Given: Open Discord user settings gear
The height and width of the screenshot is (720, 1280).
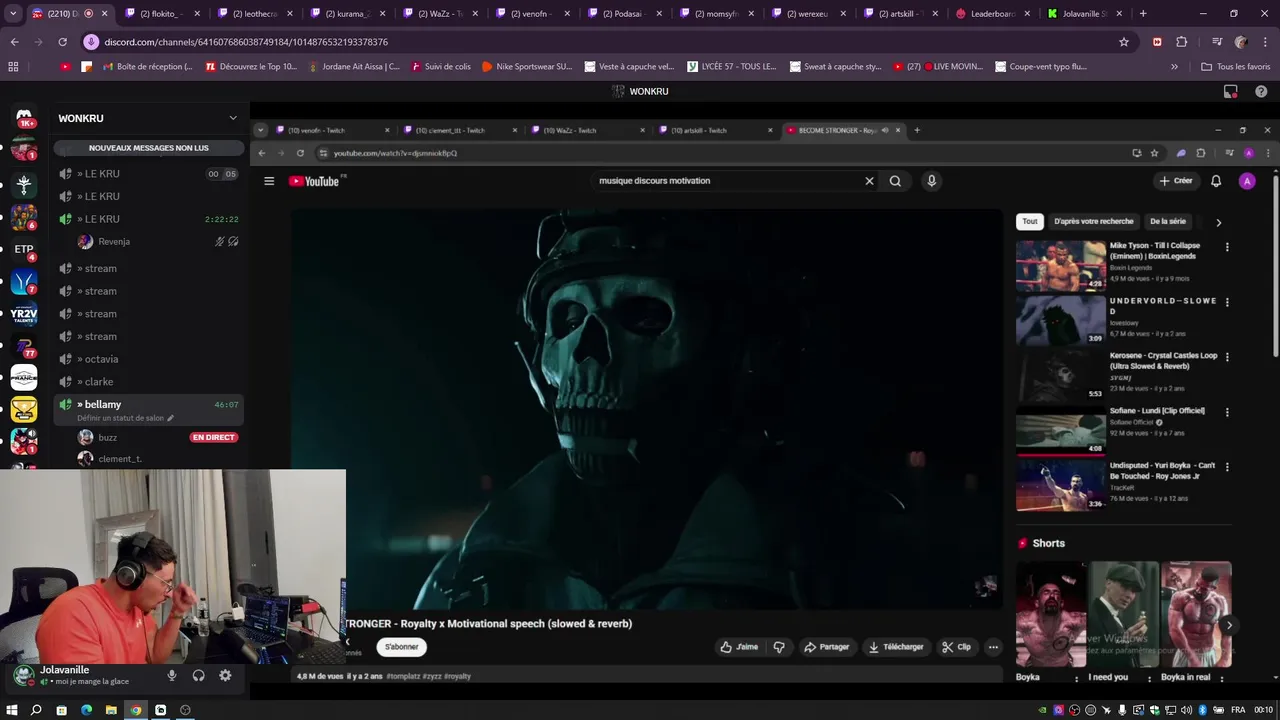Looking at the screenshot, I should 225,676.
